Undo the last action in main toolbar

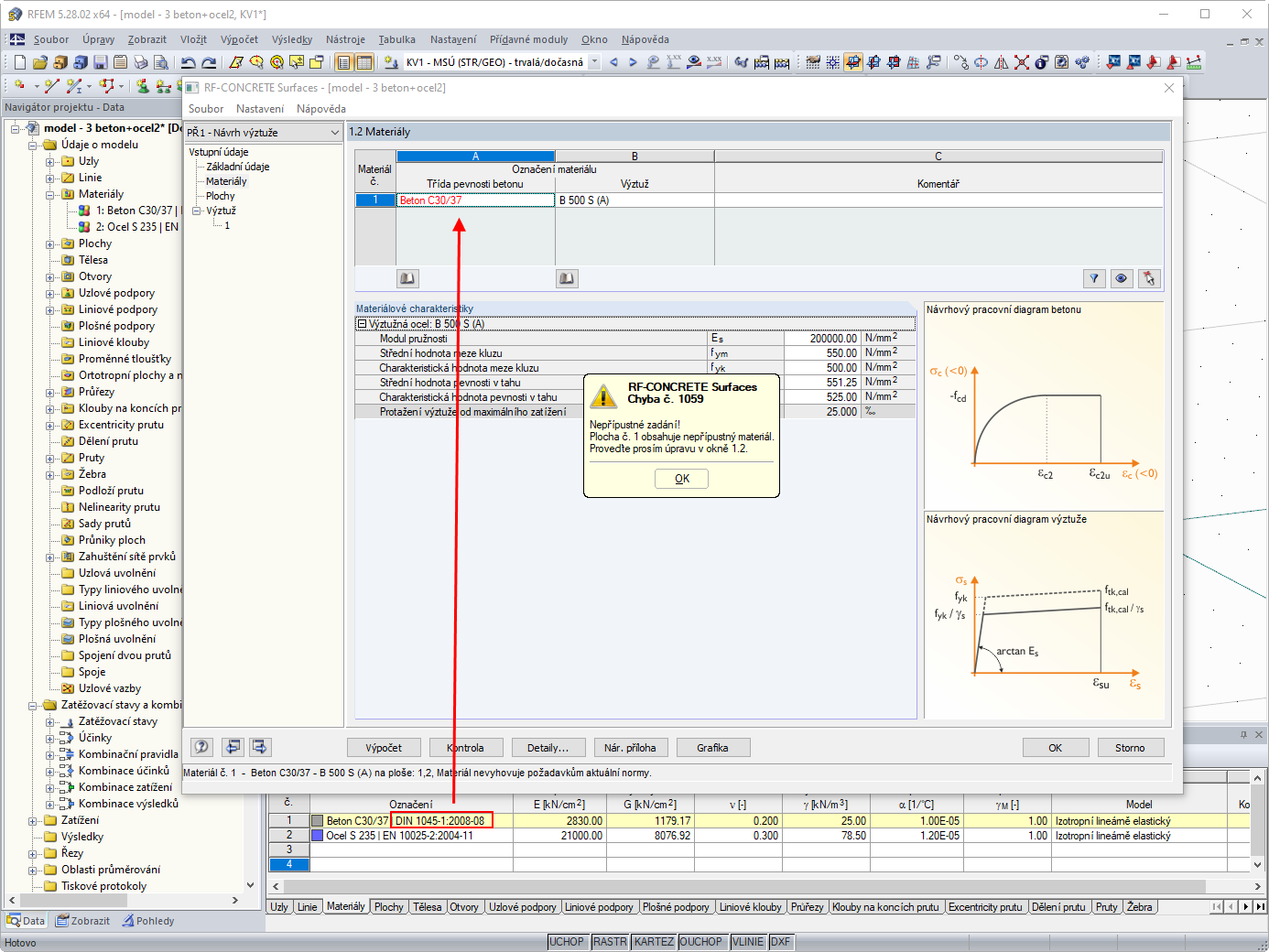tap(188, 62)
